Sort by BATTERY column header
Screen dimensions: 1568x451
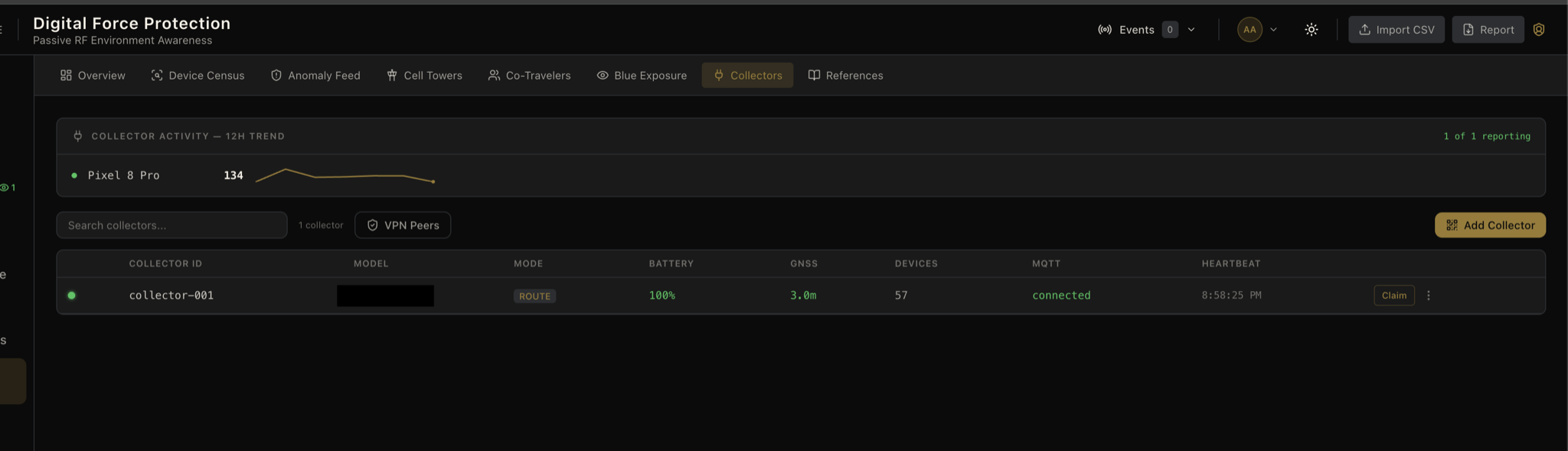click(x=671, y=263)
